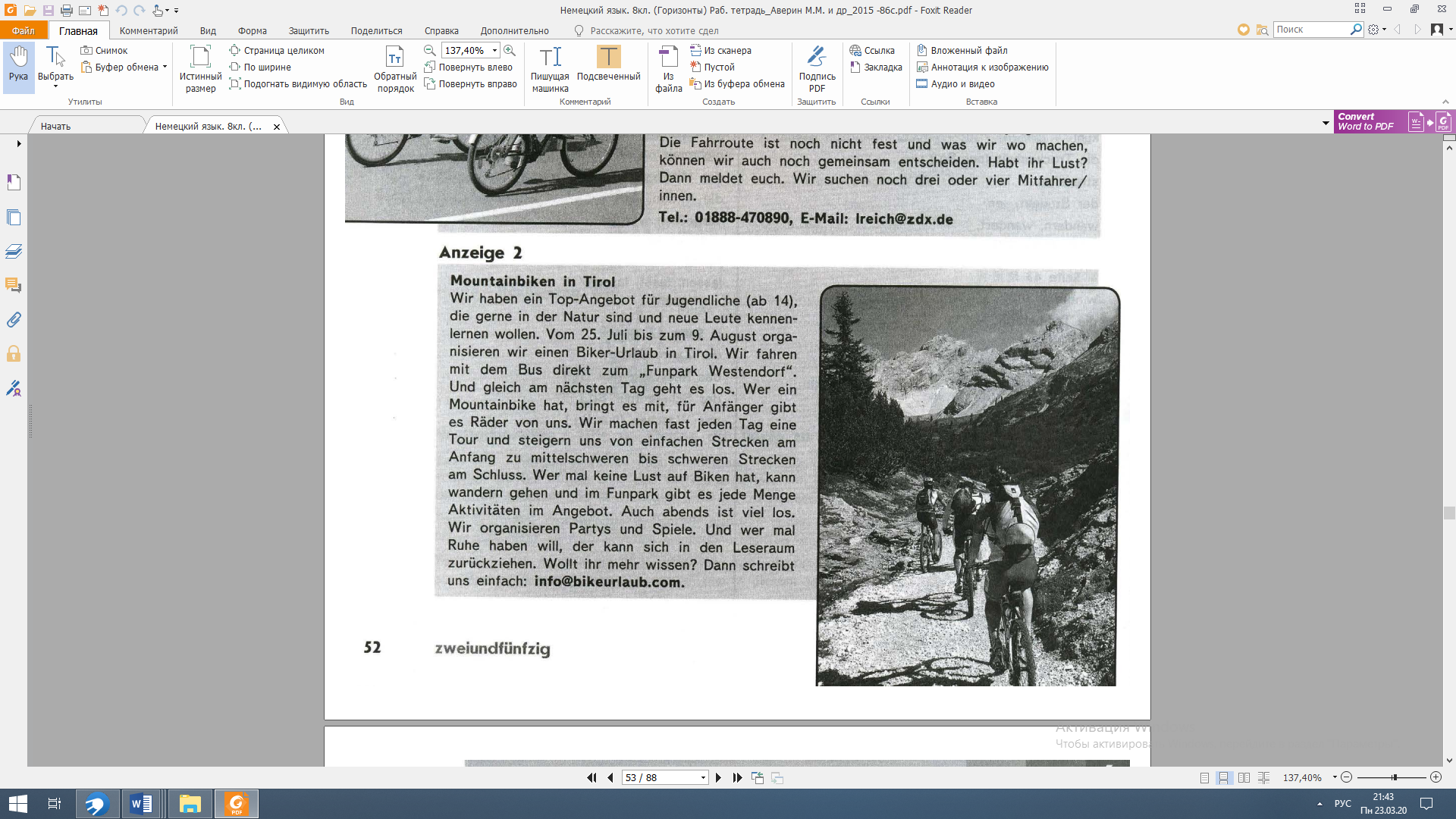Attach a file (Вложенный файл)

tap(962, 50)
